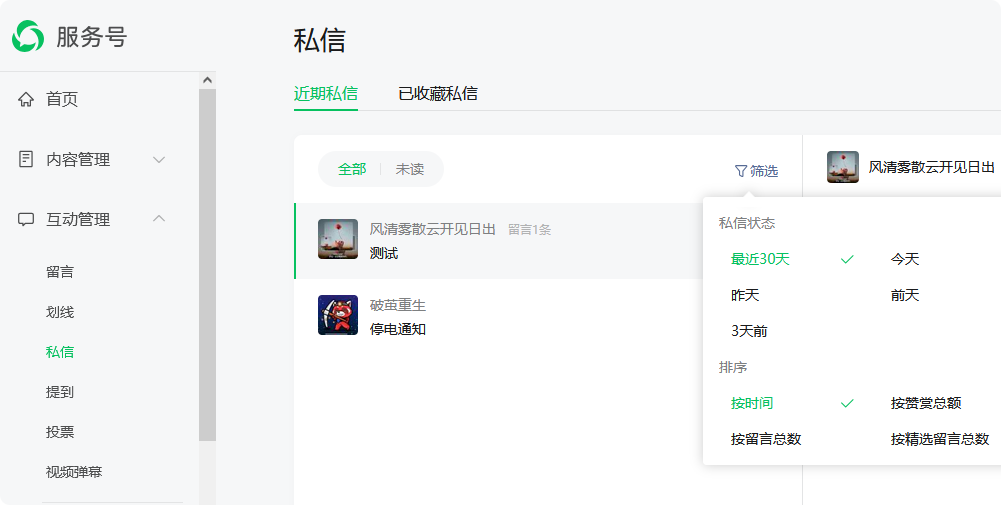The width and height of the screenshot is (1001, 505).
Task: Open the 筛选 filter dropdown
Action: [x=756, y=171]
